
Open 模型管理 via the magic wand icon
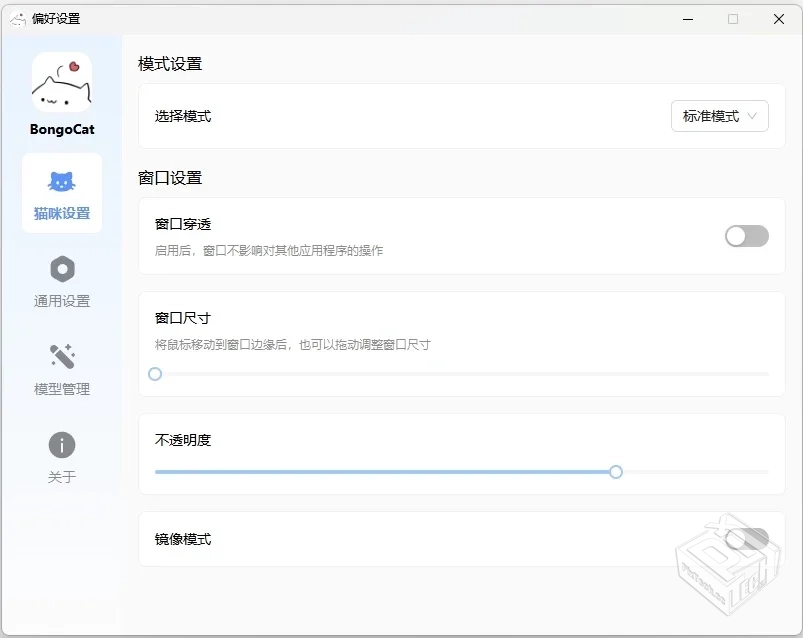tap(63, 357)
